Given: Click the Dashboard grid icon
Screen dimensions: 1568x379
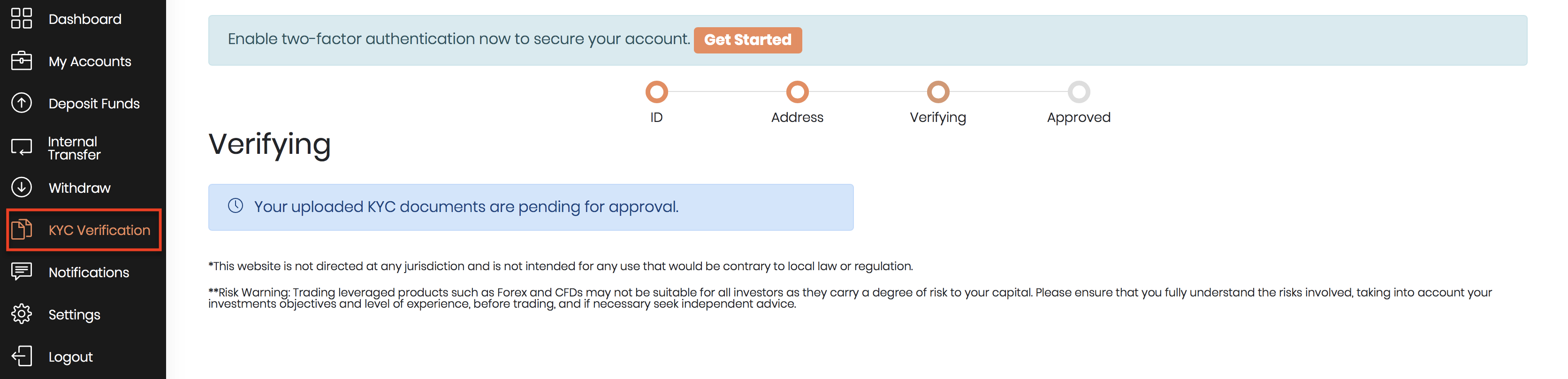Looking at the screenshot, I should (x=21, y=19).
